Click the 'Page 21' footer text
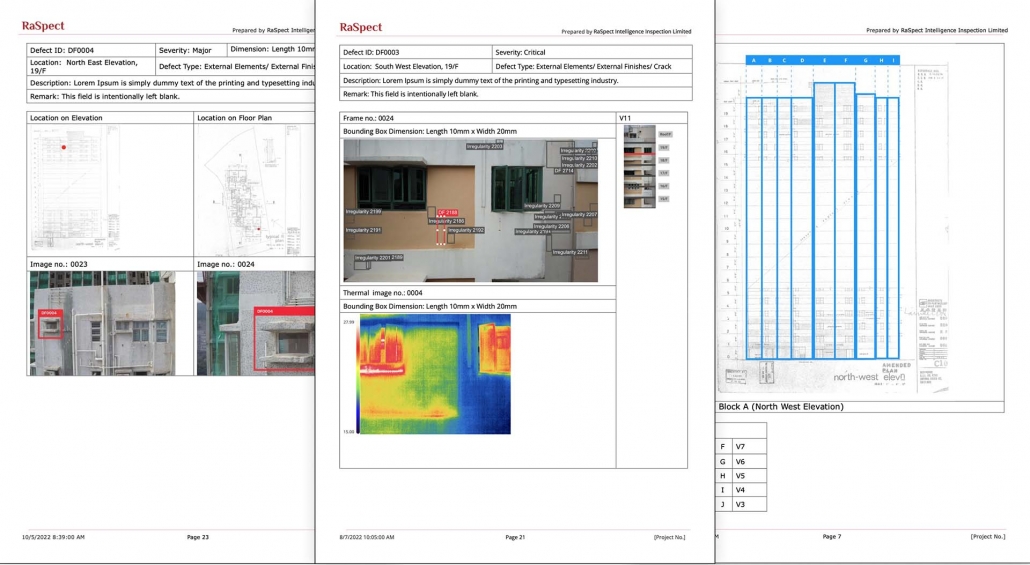1030x565 pixels. click(x=515, y=537)
